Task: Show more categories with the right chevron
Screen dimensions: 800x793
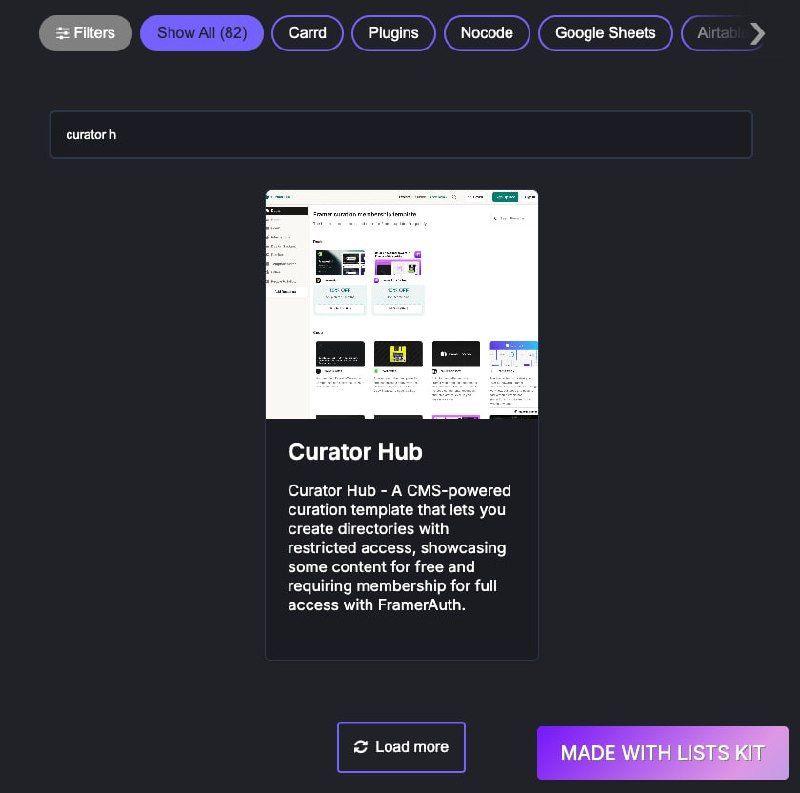Action: (x=758, y=34)
